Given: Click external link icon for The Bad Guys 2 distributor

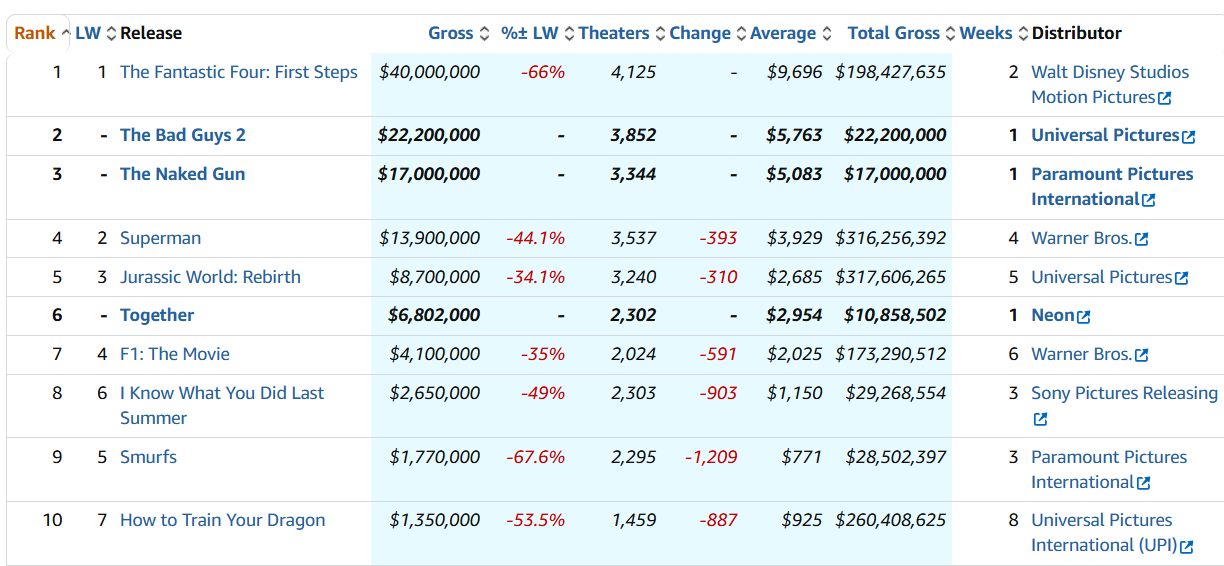Looking at the screenshot, I should coord(1188,136).
